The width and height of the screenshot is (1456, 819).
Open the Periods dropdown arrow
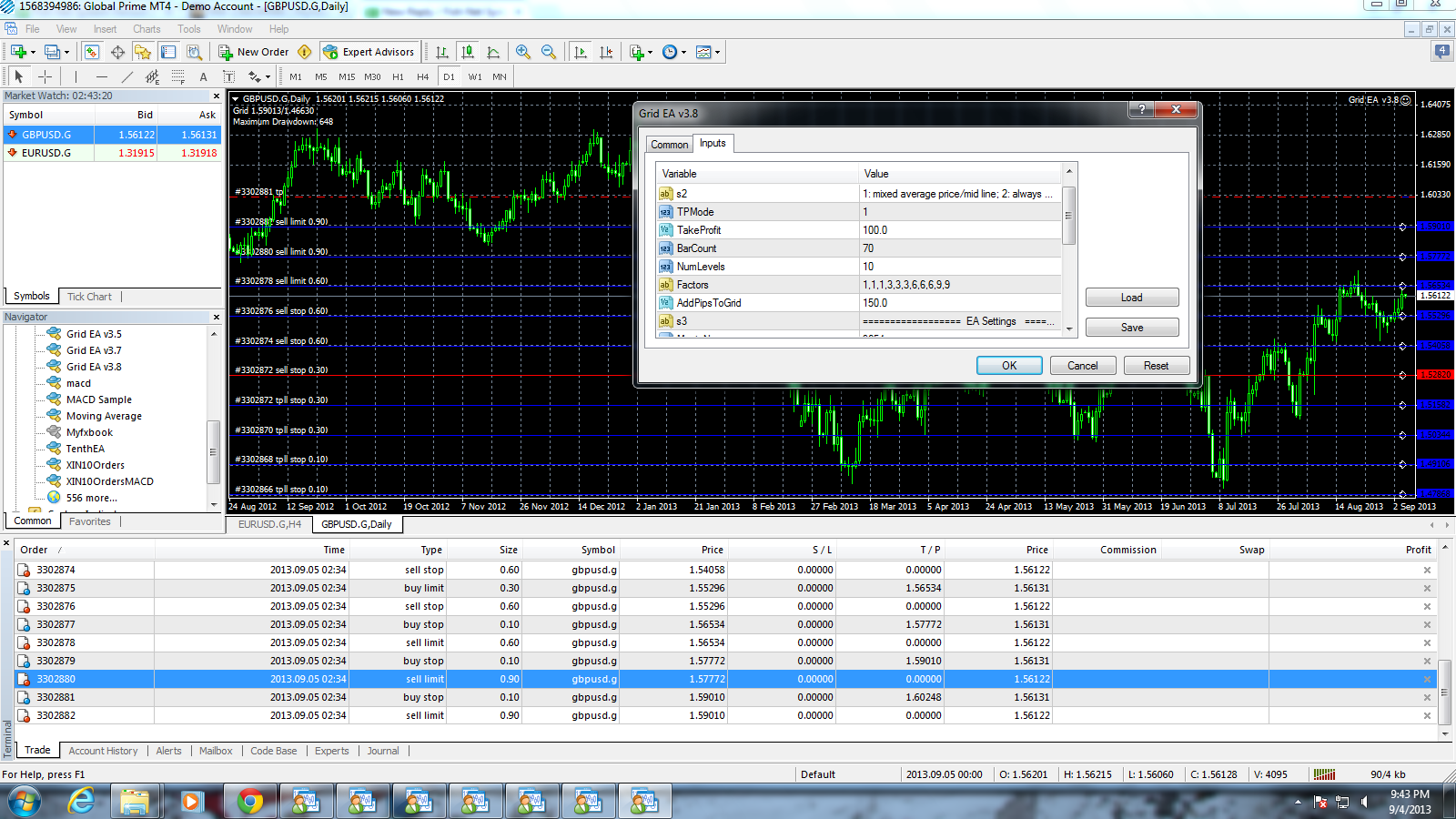pyautogui.click(x=683, y=52)
